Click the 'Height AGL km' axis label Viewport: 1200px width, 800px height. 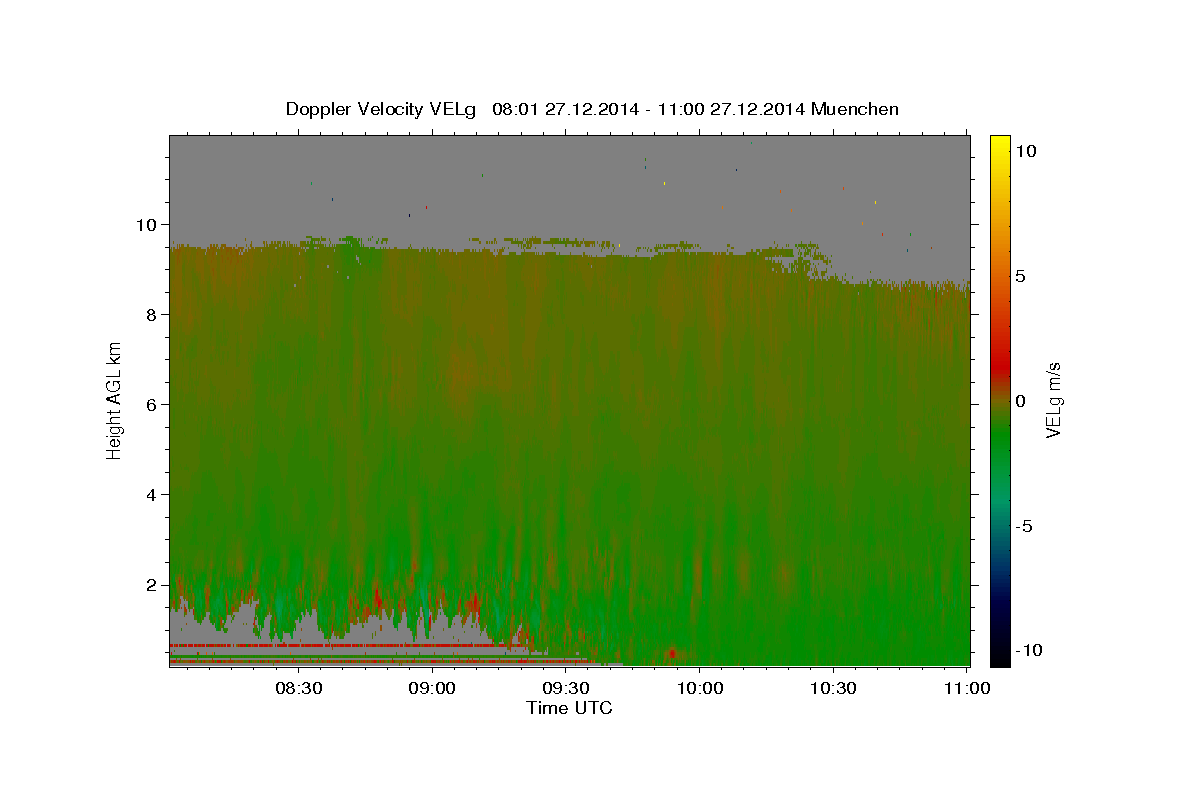coord(115,400)
